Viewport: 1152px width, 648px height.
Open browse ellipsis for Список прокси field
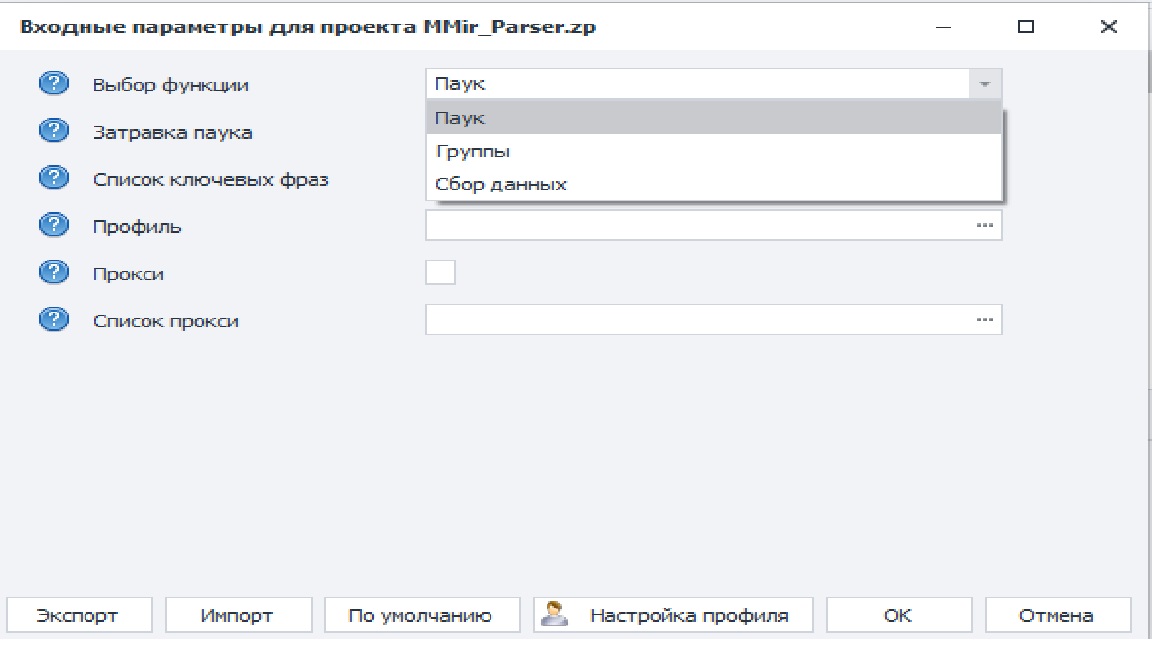pos(985,320)
